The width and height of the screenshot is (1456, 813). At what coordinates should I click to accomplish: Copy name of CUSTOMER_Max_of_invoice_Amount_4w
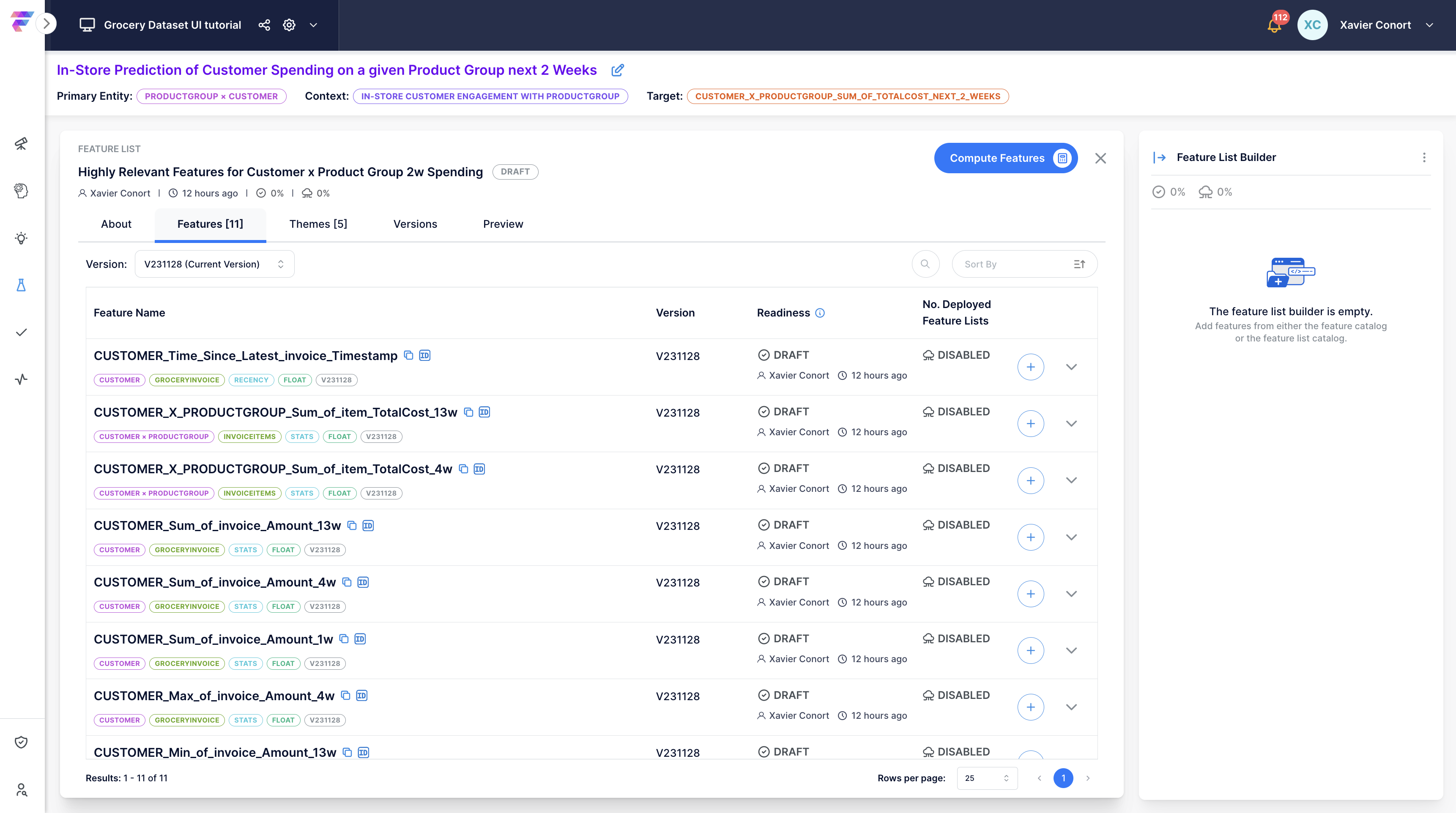coord(345,696)
